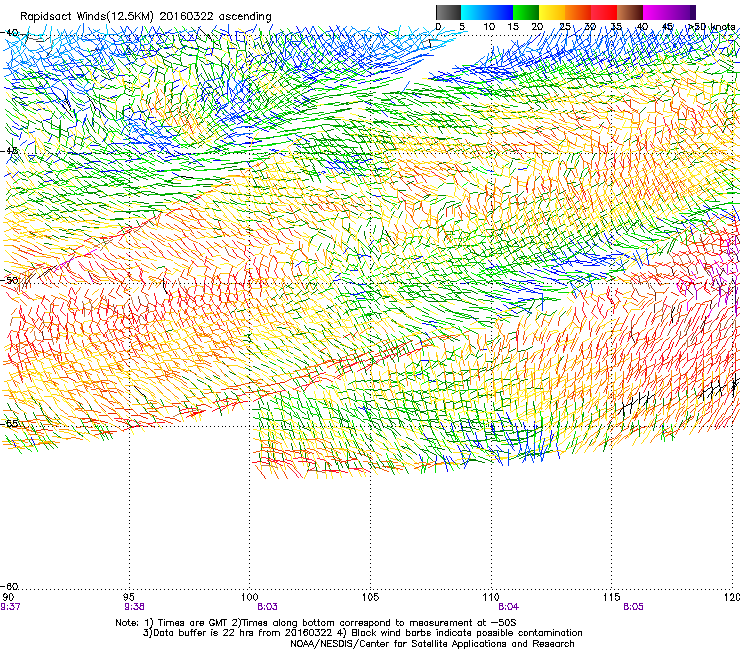Click the 110 longitude label
The height and width of the screenshot is (650, 740).
coord(491,597)
